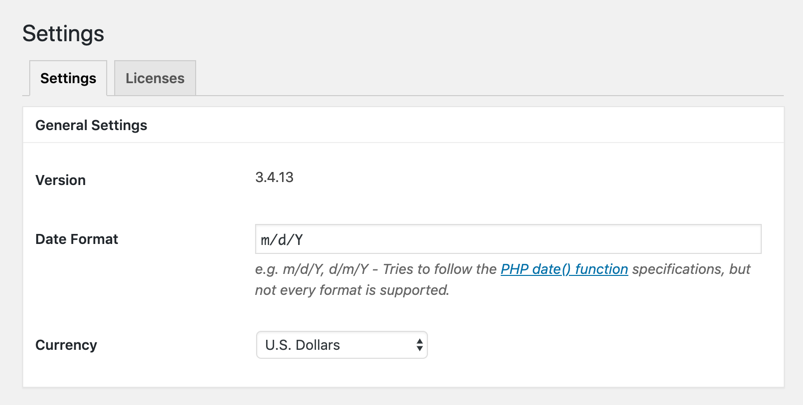The width and height of the screenshot is (803, 405).
Task: Click the 'specifications, but' text after the link
Action: coord(691,269)
